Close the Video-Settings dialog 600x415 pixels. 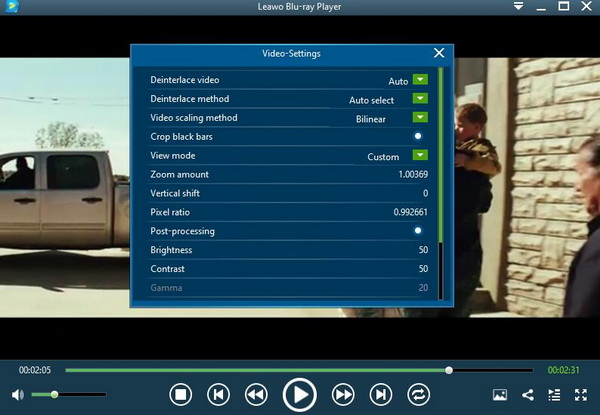[439, 53]
